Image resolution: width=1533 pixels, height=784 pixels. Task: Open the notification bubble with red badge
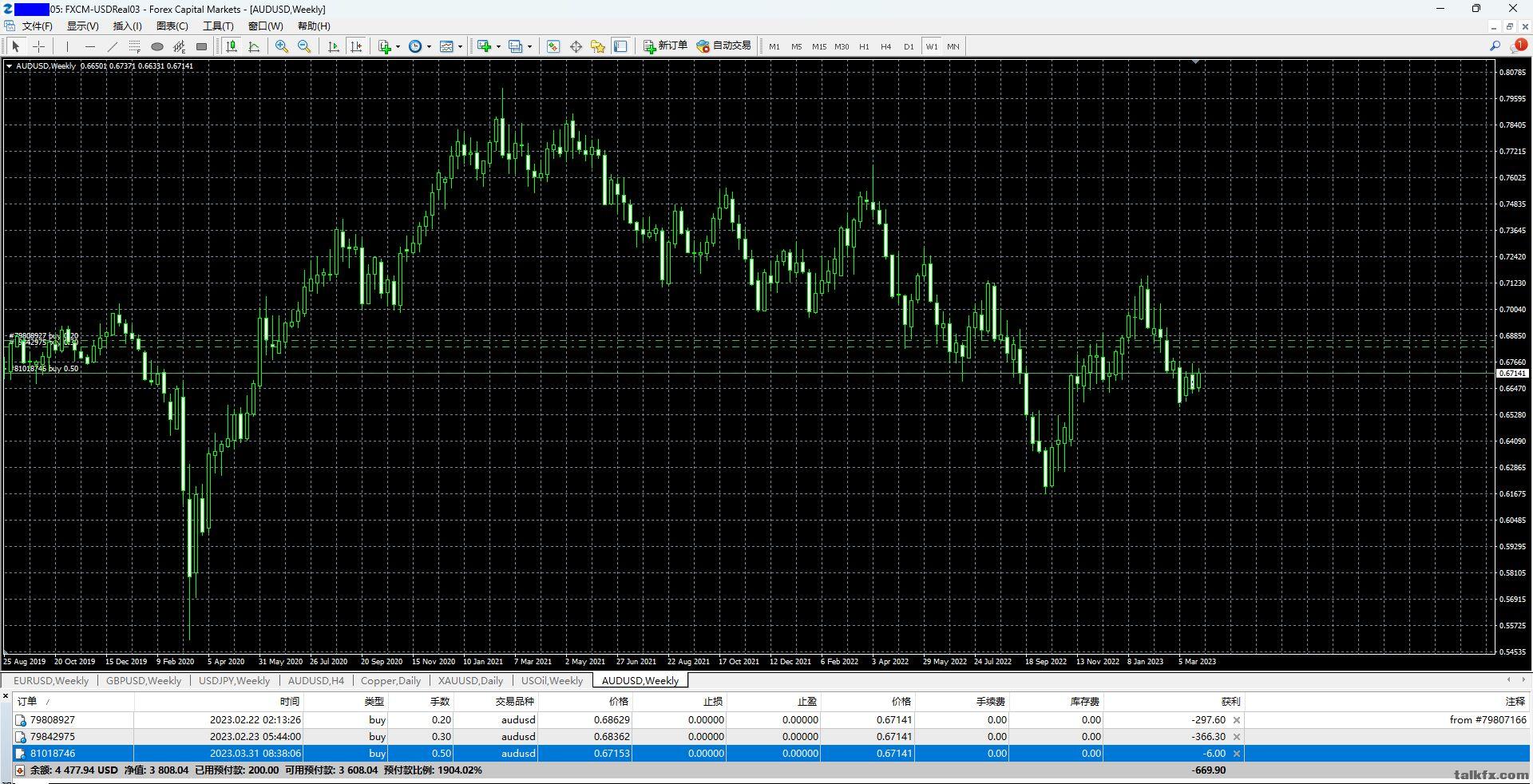pyautogui.click(x=1519, y=46)
